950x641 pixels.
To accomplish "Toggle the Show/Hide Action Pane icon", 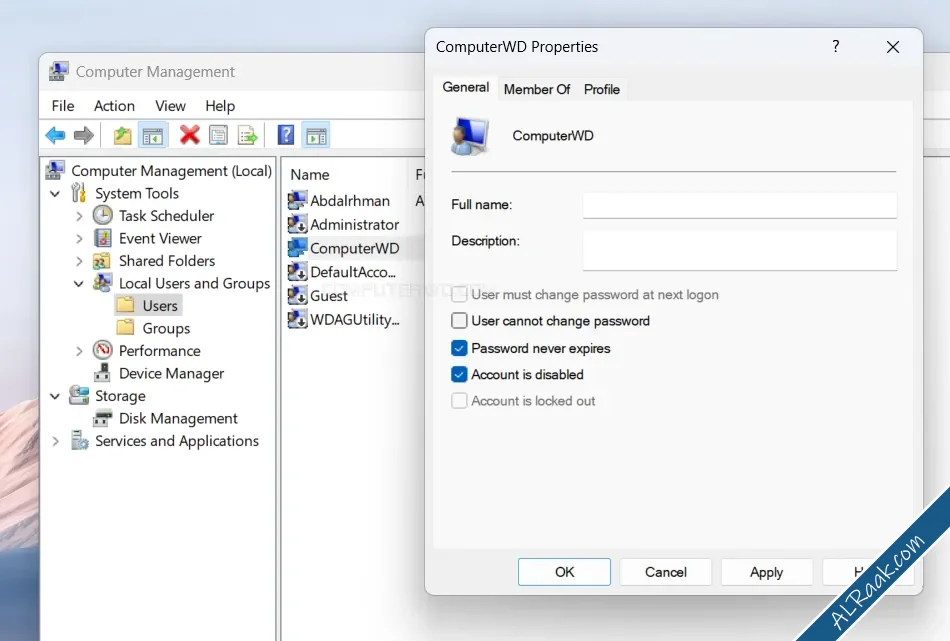I will [x=316, y=136].
